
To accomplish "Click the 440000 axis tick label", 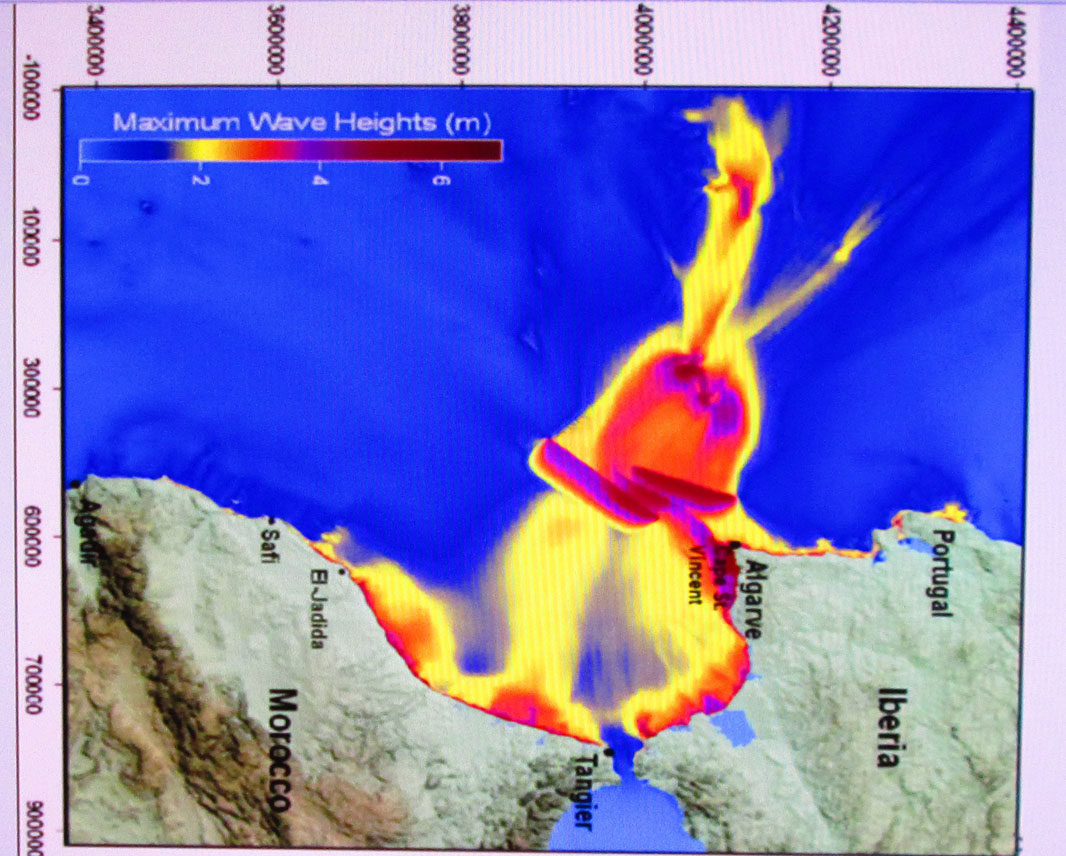I will coord(1018,41).
